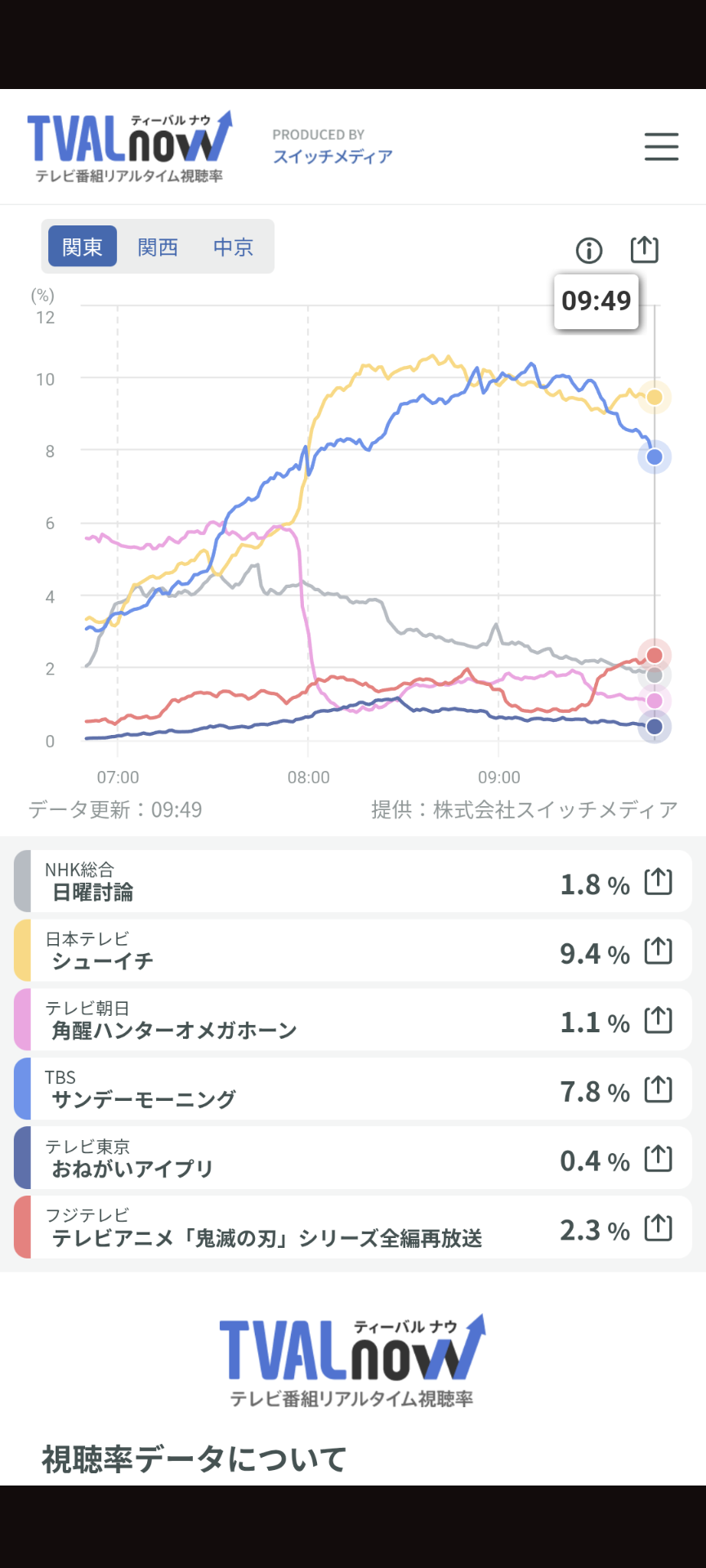706x1568 pixels.
Task: Share テレビ朝日 角醒ハンターオメガホーン rating
Action: coord(659,1020)
